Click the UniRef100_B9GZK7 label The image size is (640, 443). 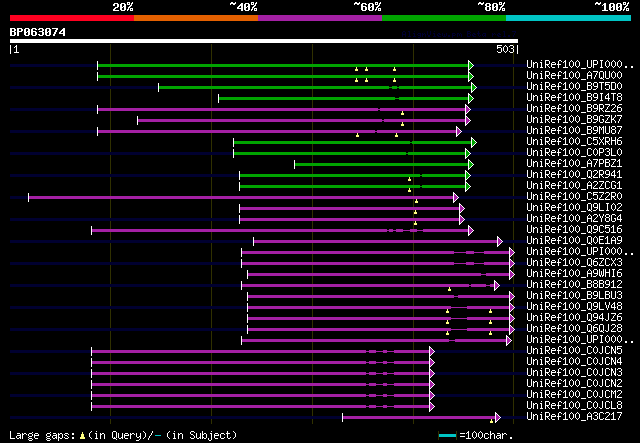click(574, 119)
